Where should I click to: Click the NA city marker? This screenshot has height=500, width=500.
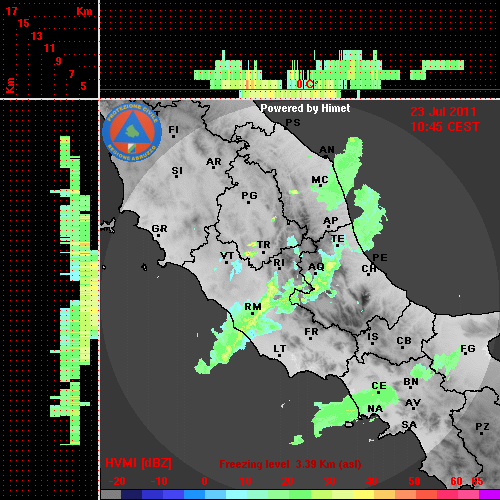point(375,410)
